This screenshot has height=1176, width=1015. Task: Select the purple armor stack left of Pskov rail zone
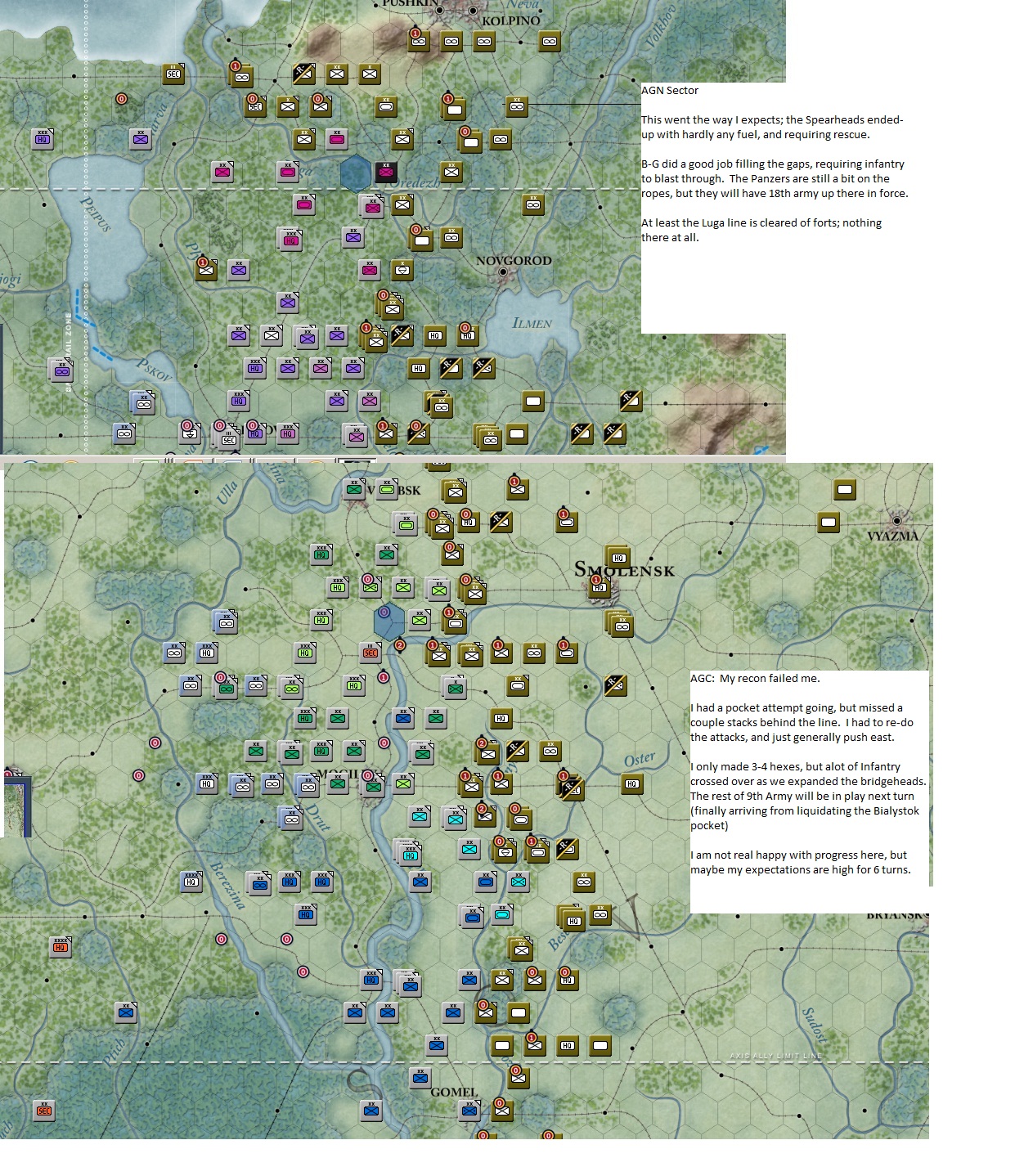[61, 370]
